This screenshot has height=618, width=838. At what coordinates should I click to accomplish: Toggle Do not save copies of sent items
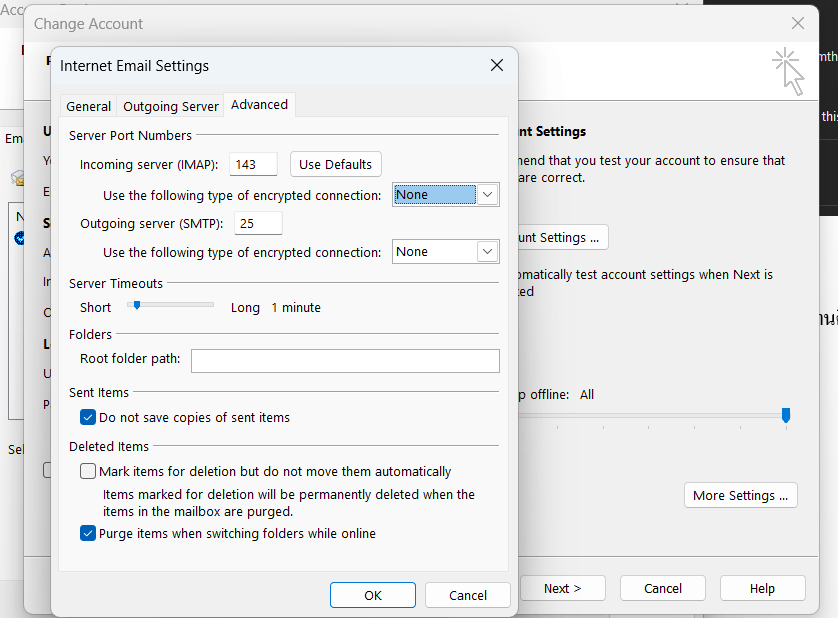pos(88,417)
